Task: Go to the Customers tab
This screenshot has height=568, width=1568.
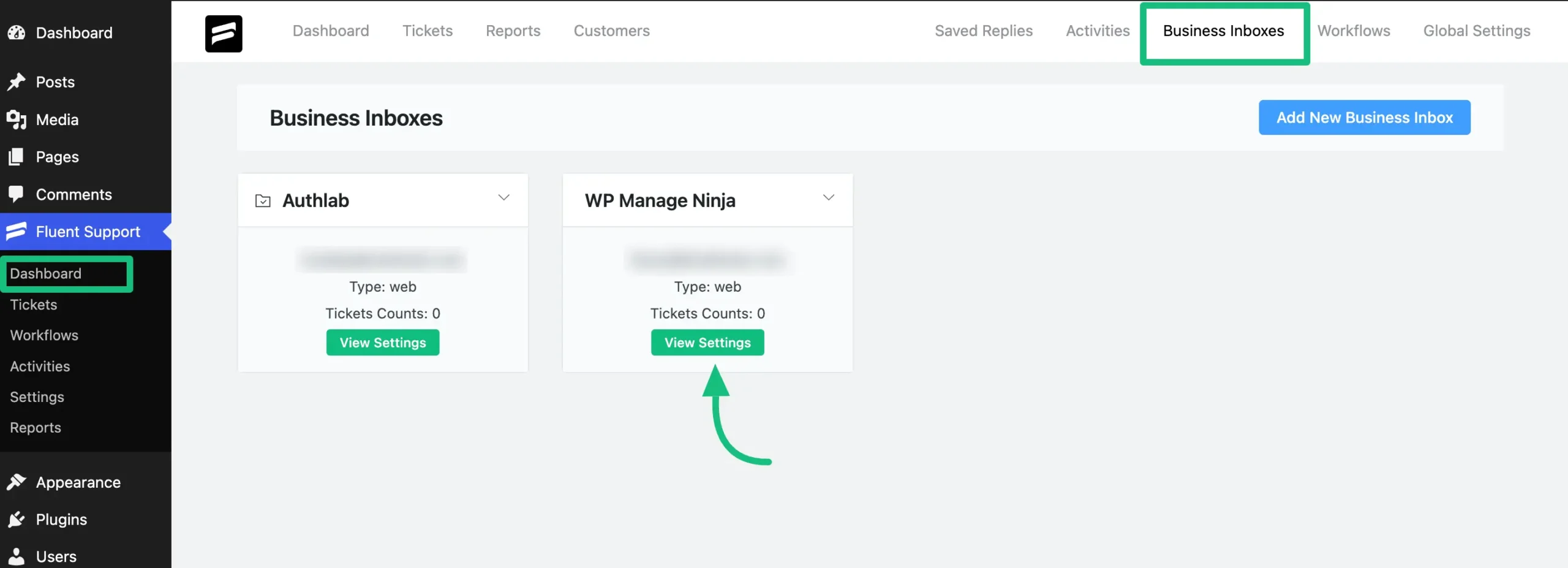Action: click(612, 31)
